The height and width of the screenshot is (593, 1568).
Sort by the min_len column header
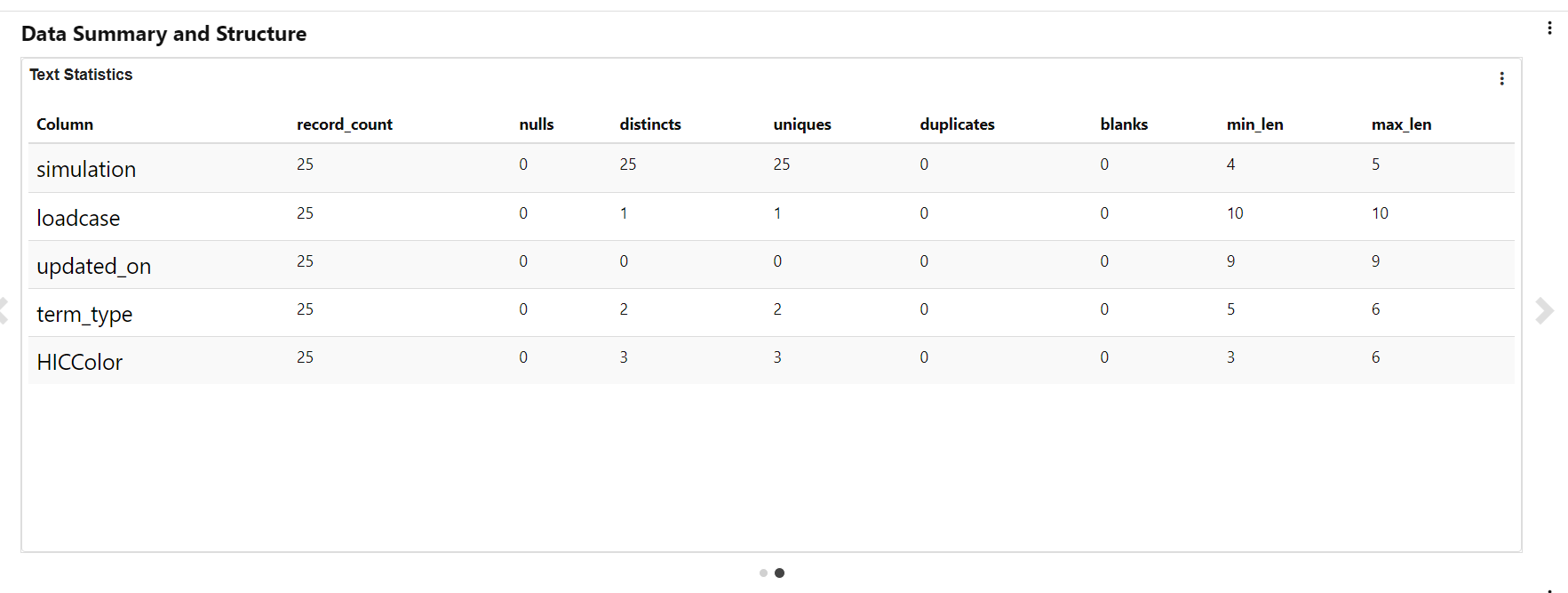(1254, 124)
